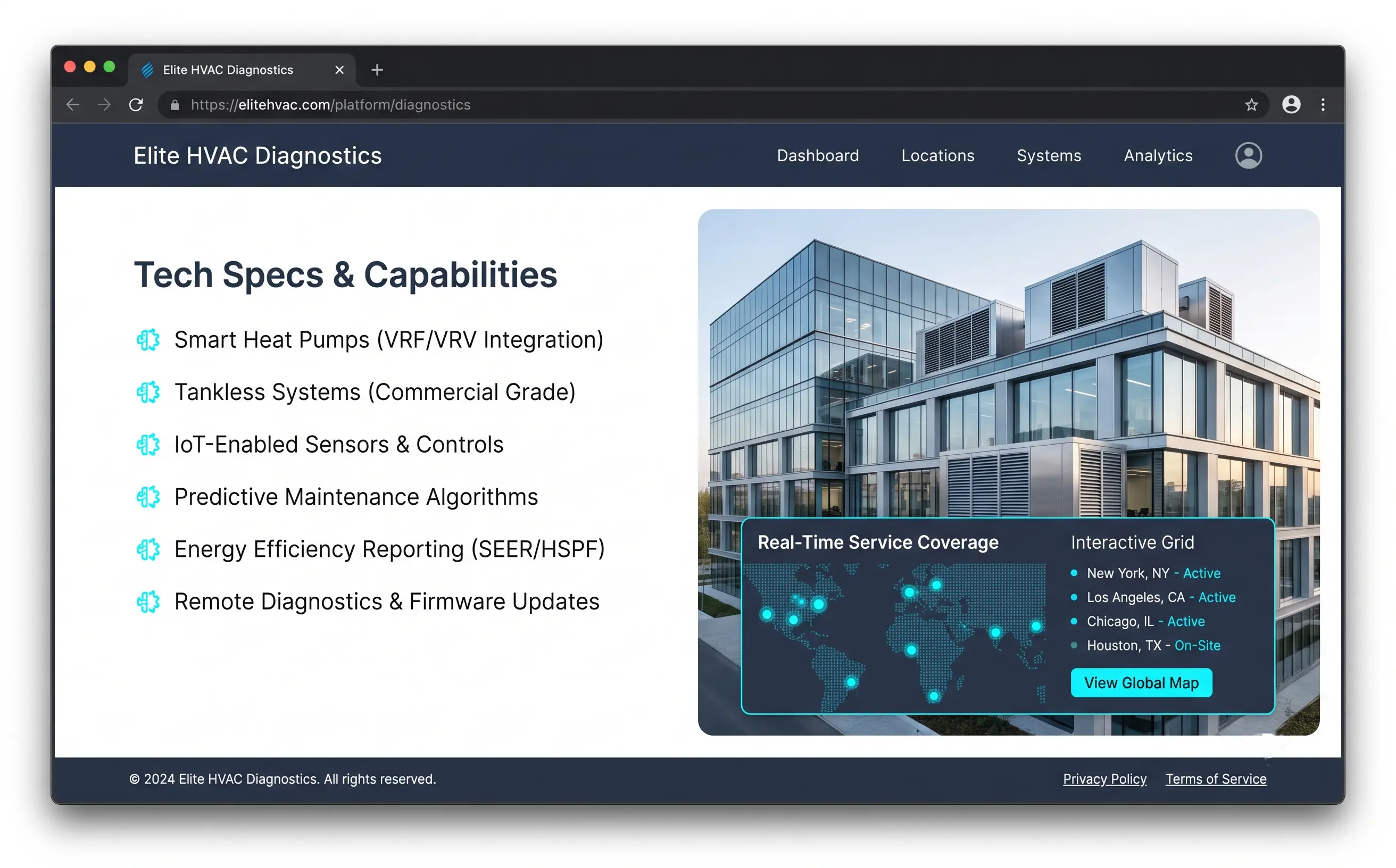Close the Elite HVAC Diagnostics tab

[x=339, y=70]
